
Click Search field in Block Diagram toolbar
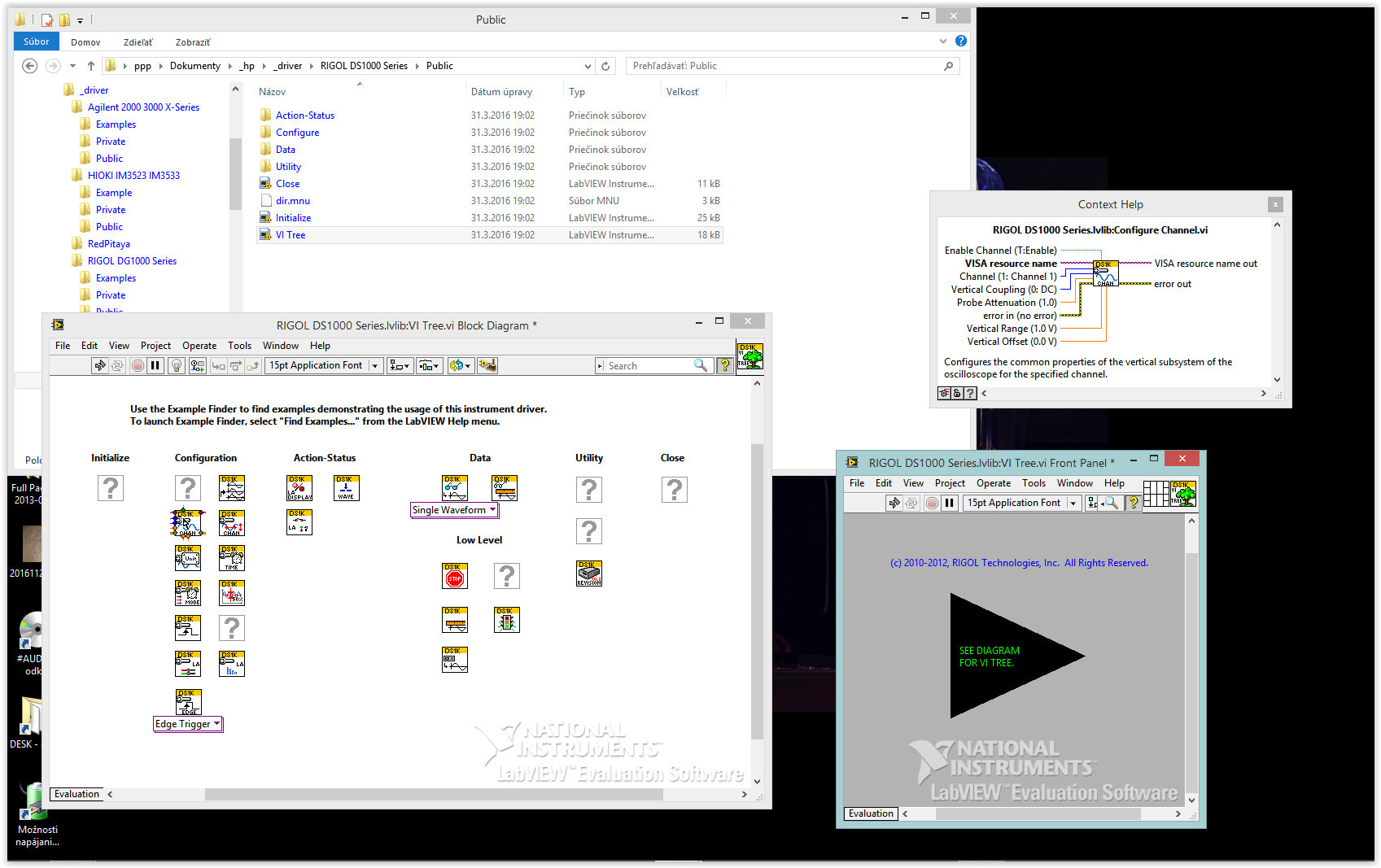653,366
